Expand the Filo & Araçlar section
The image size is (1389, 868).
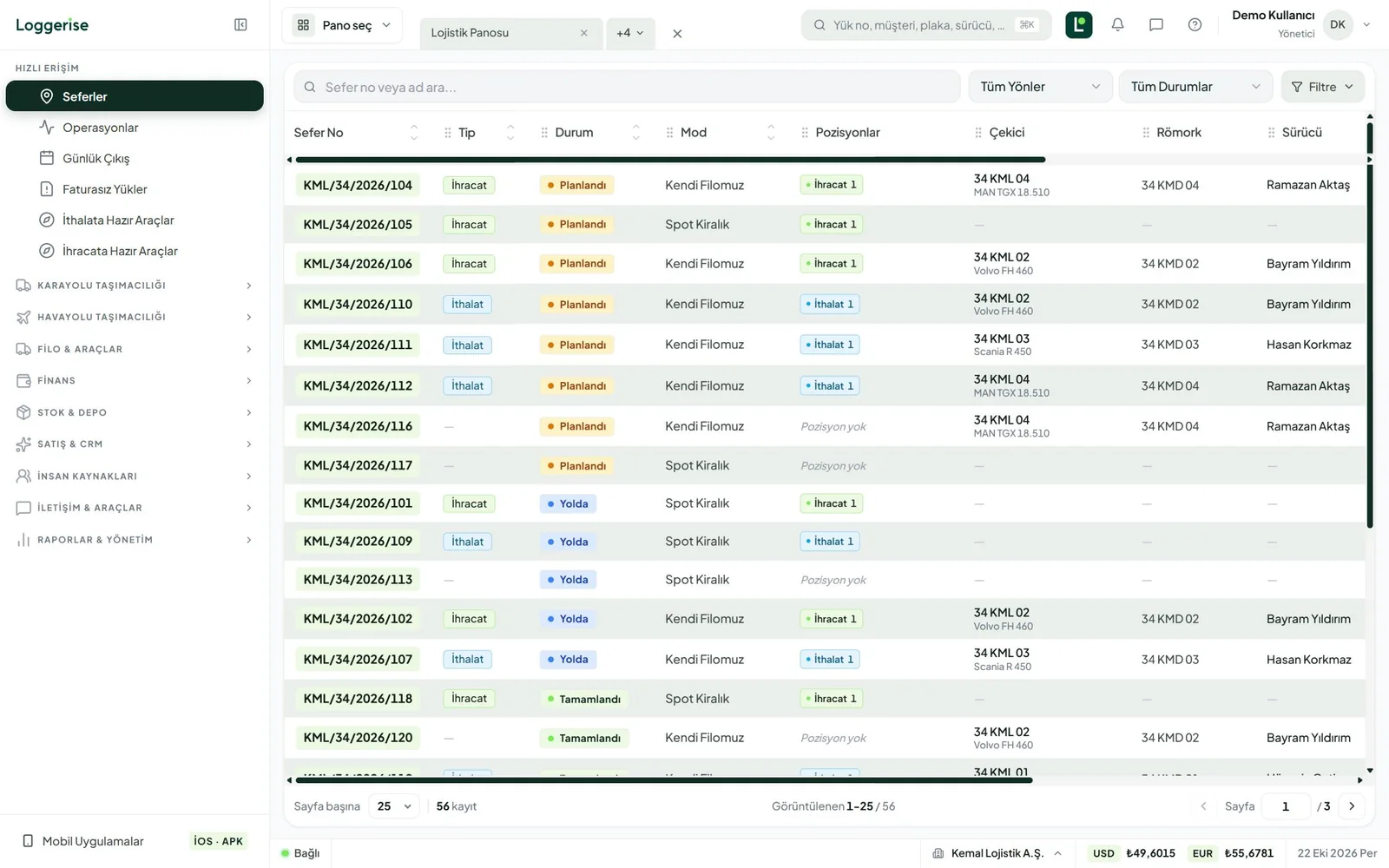(135, 349)
